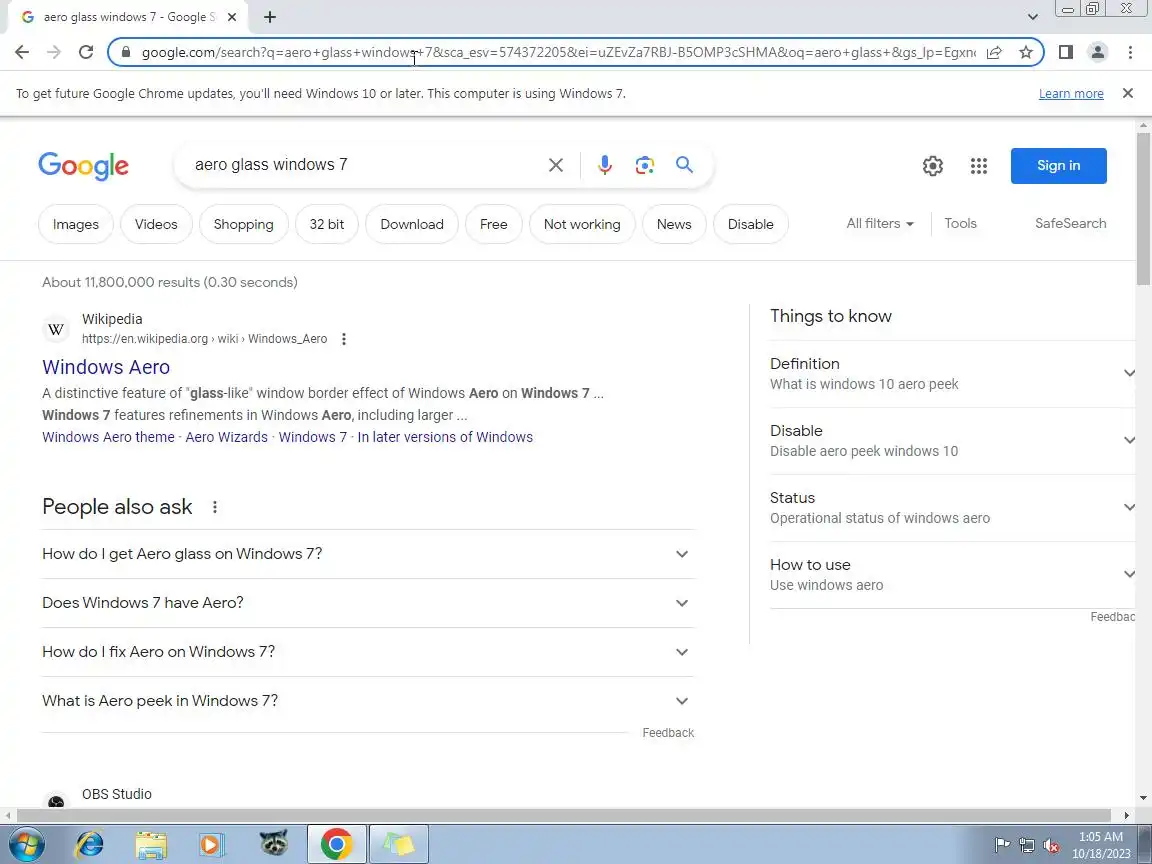The width and height of the screenshot is (1152, 864).
Task: Go back to previous page
Action: [x=22, y=52]
